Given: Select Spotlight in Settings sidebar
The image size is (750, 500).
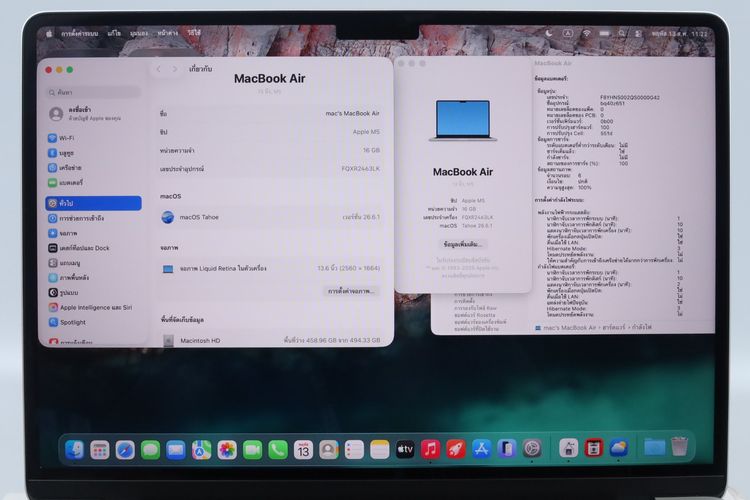Looking at the screenshot, I should tap(93, 322).
